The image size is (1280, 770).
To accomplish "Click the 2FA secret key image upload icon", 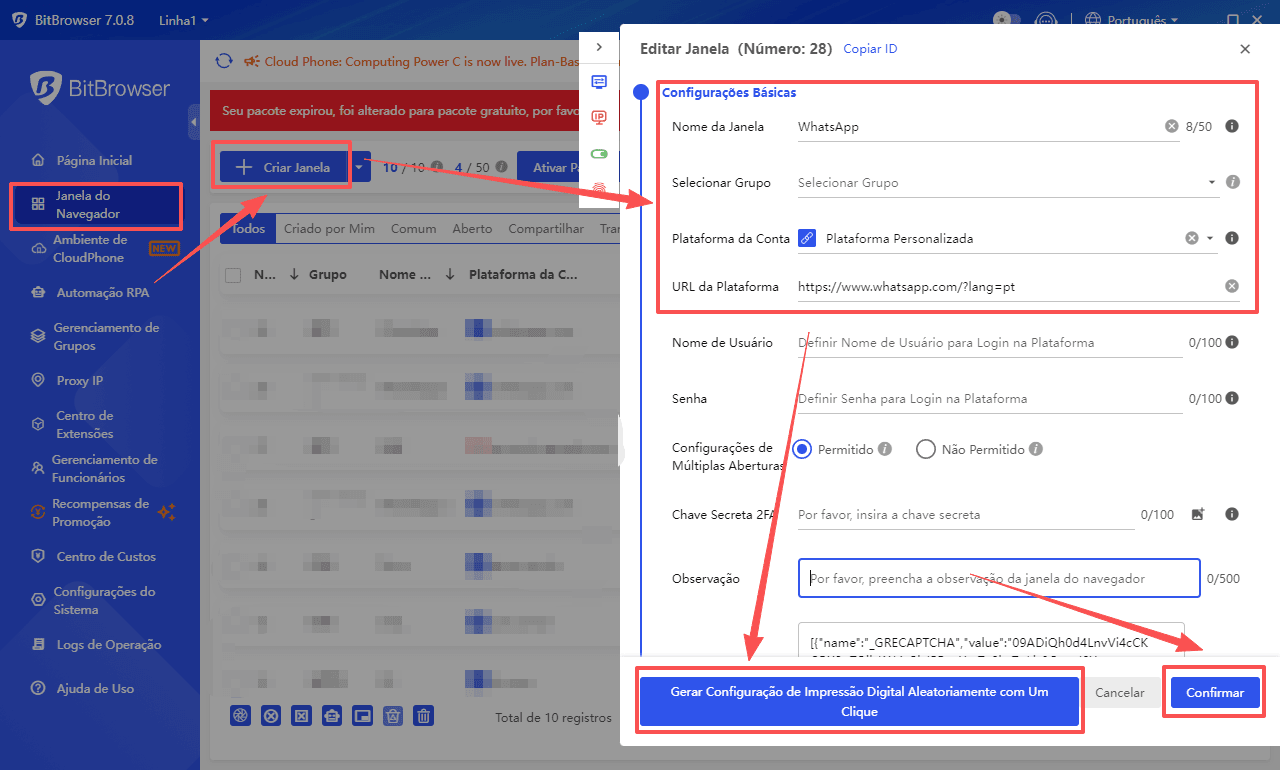I will [x=1198, y=514].
